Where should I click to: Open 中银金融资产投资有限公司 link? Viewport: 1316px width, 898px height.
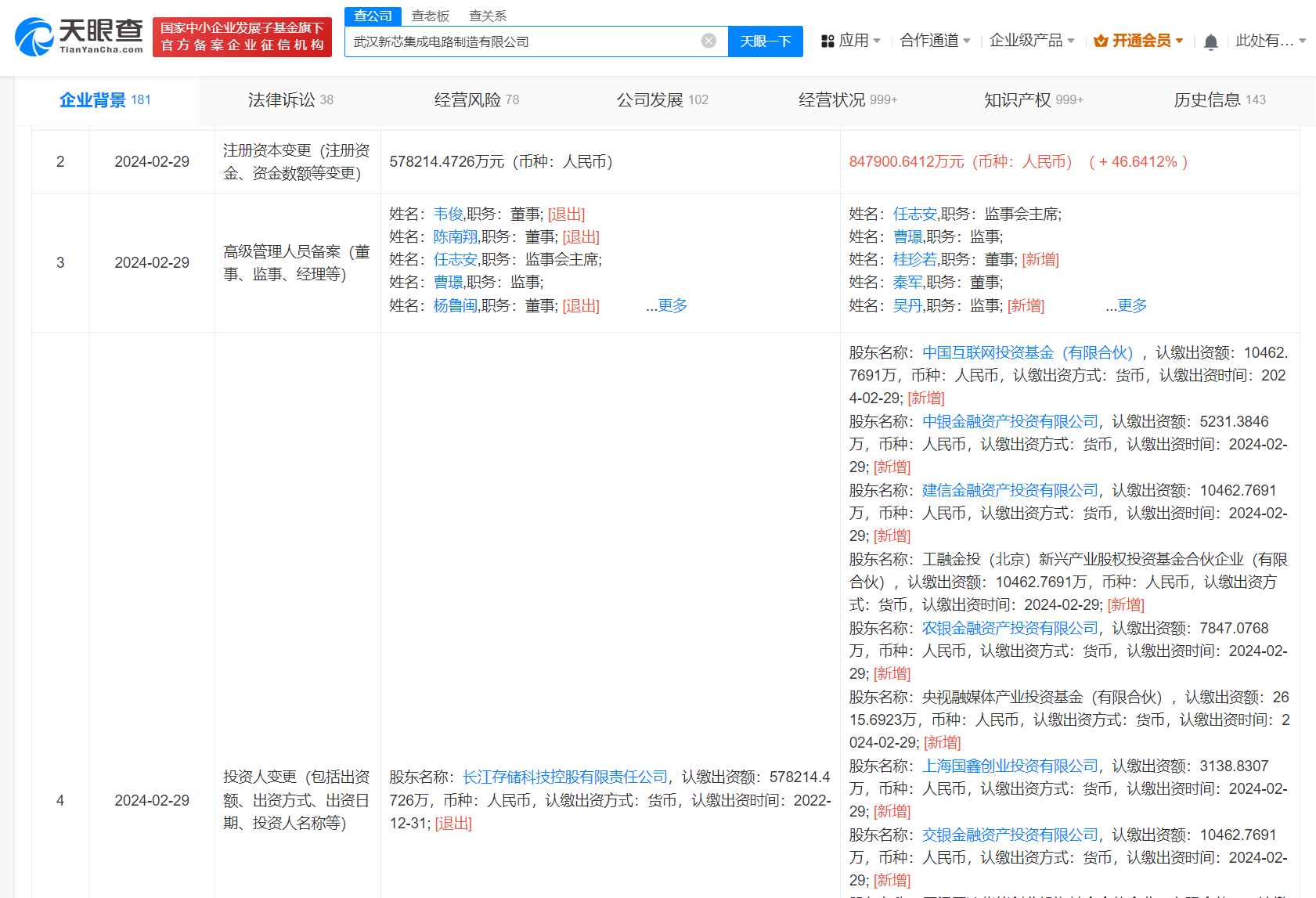coord(1010,422)
